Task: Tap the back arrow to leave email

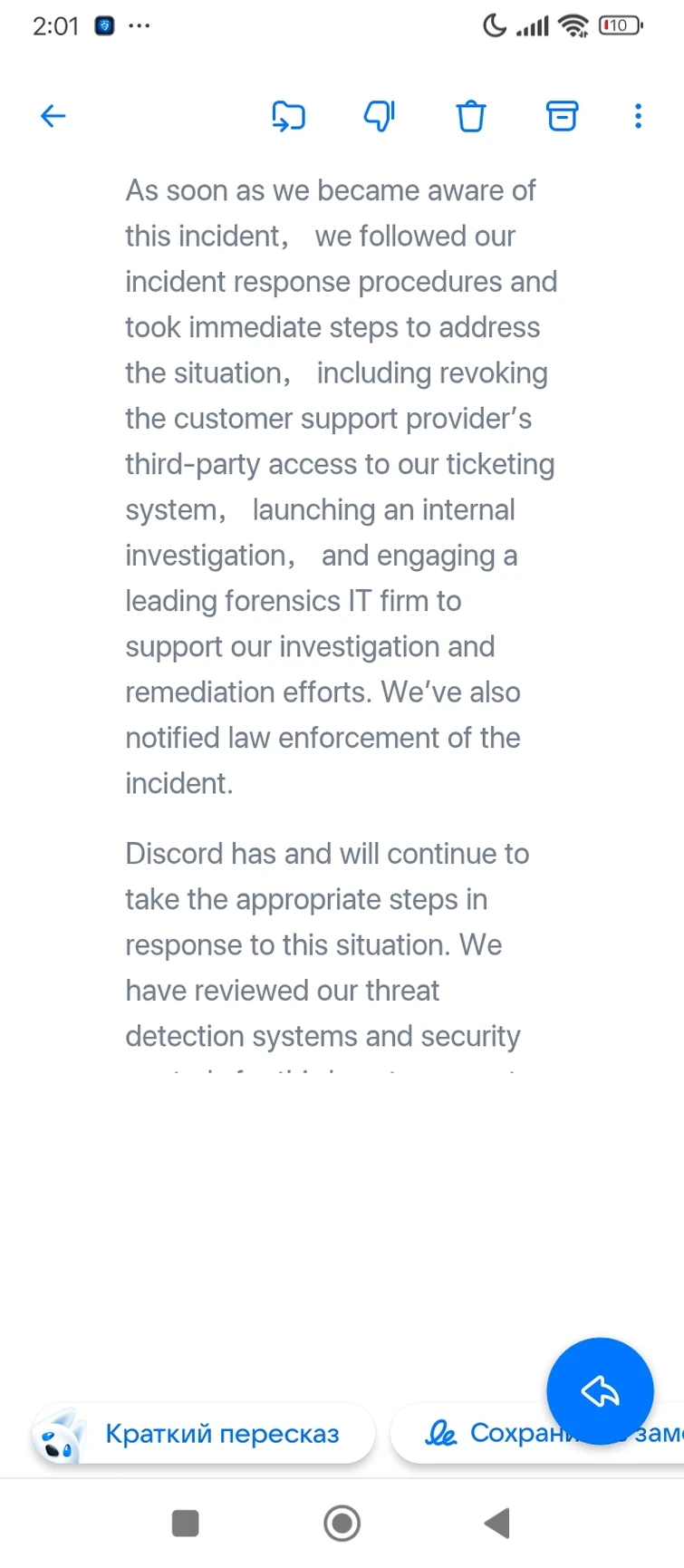Action: tap(53, 116)
